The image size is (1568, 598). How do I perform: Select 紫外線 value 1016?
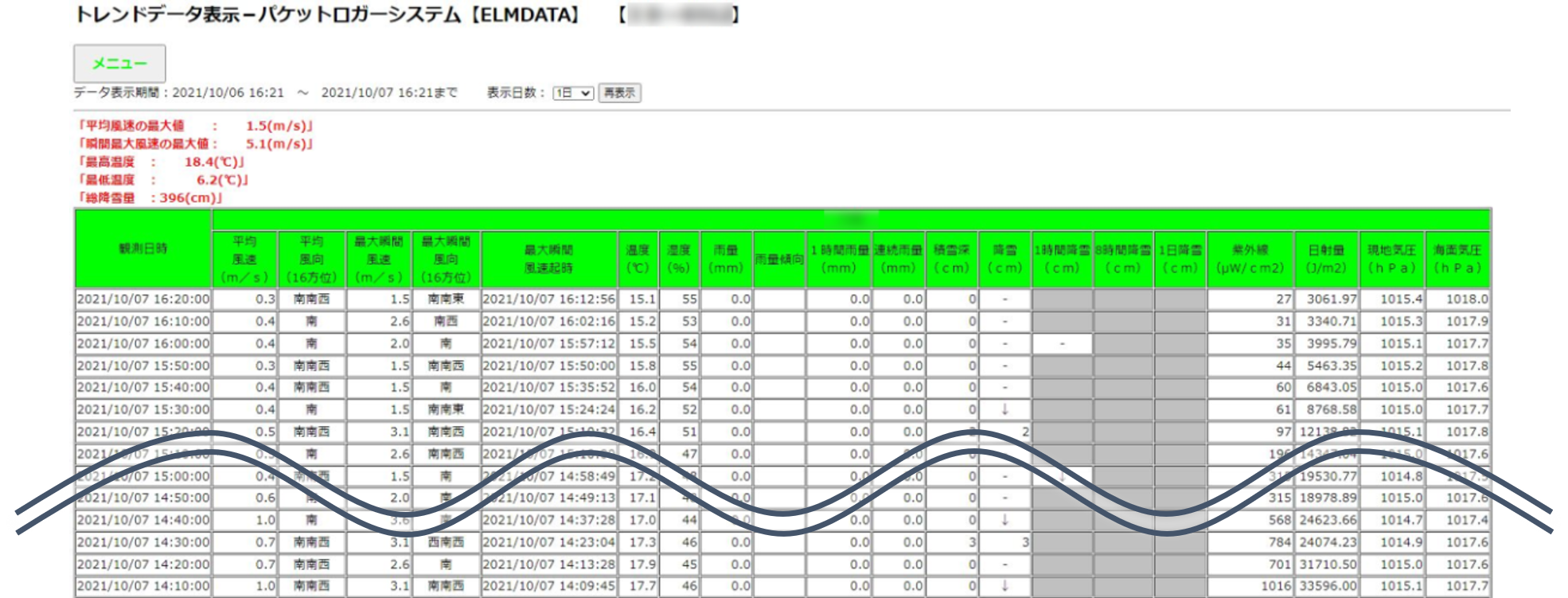tap(1250, 586)
